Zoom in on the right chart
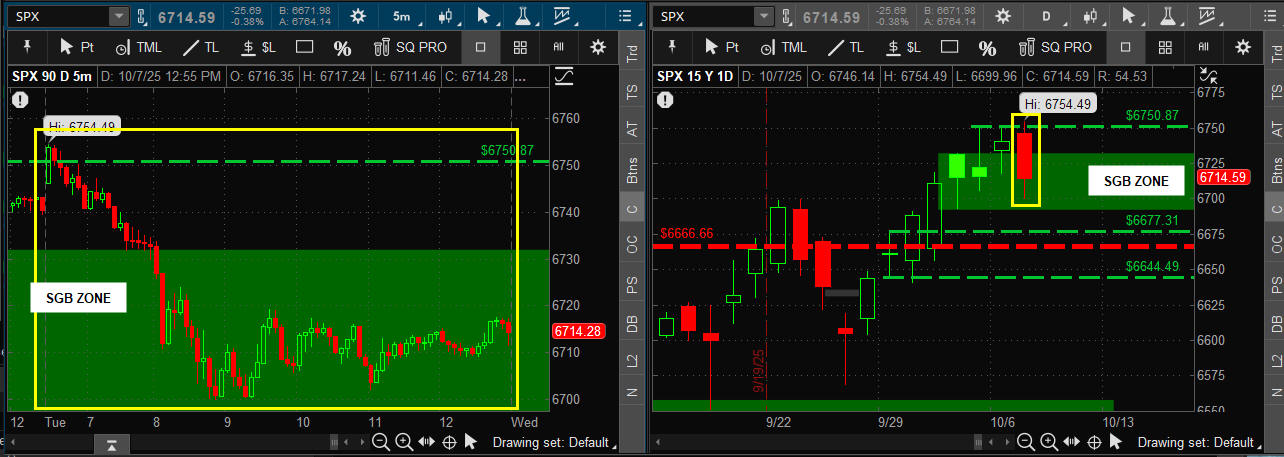Viewport: 1284px width, 457px height. pyautogui.click(x=1048, y=441)
